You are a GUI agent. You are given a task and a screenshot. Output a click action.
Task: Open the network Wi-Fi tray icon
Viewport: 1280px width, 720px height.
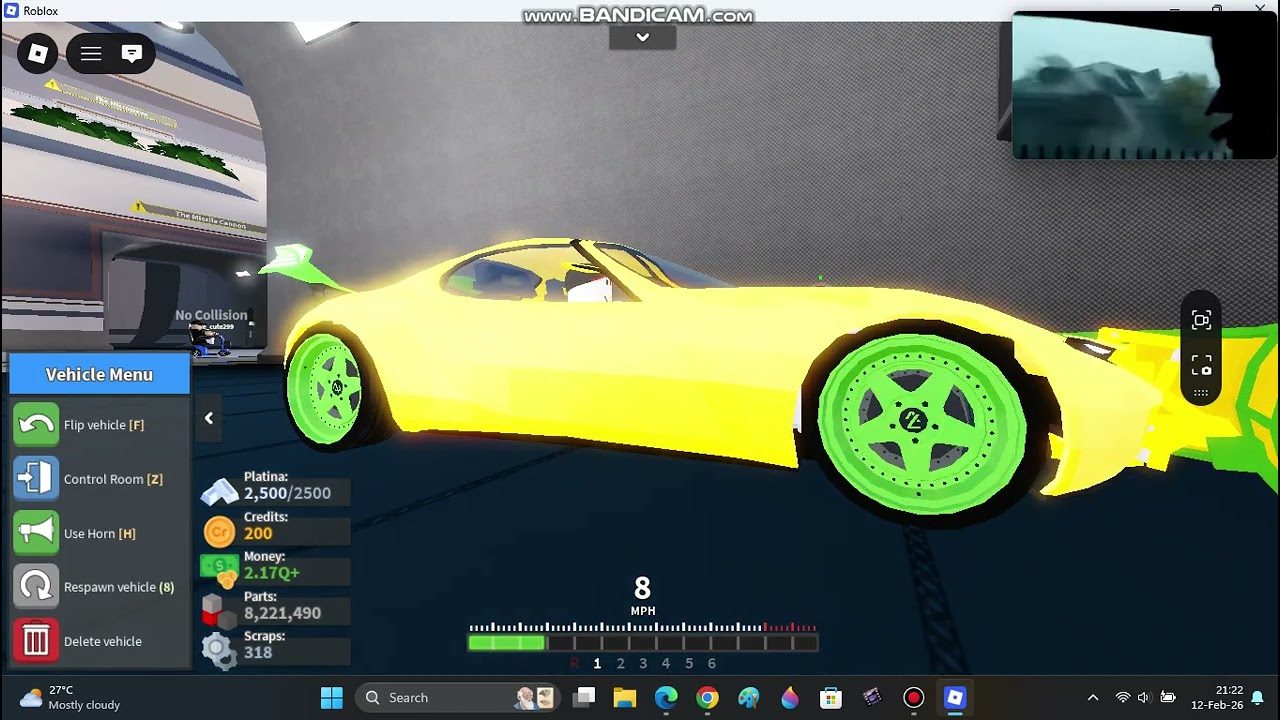pyautogui.click(x=1123, y=697)
